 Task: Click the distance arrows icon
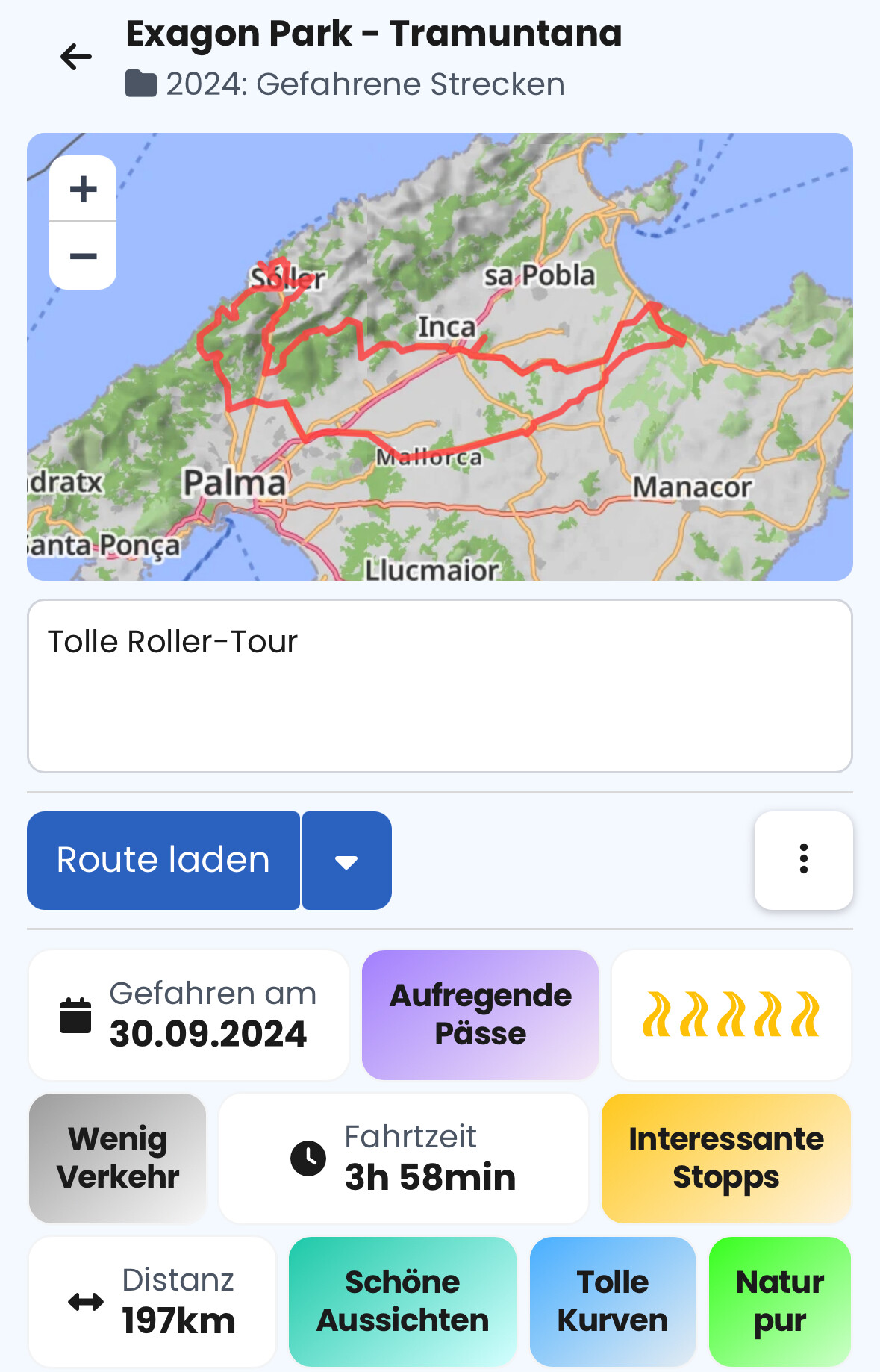[x=86, y=1302]
